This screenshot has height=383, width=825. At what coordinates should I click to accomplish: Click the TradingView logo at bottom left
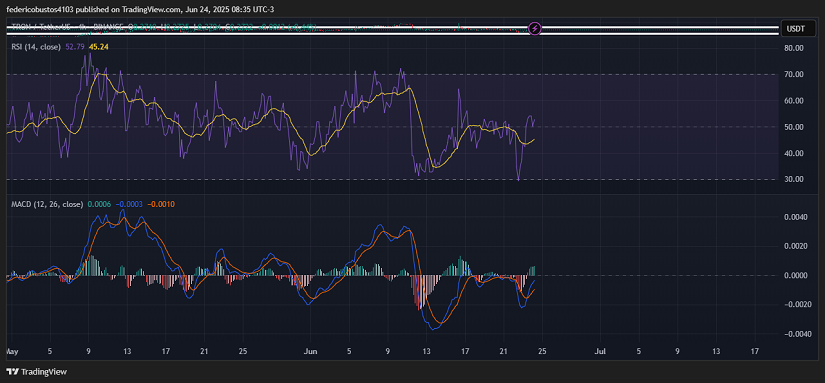[37, 372]
